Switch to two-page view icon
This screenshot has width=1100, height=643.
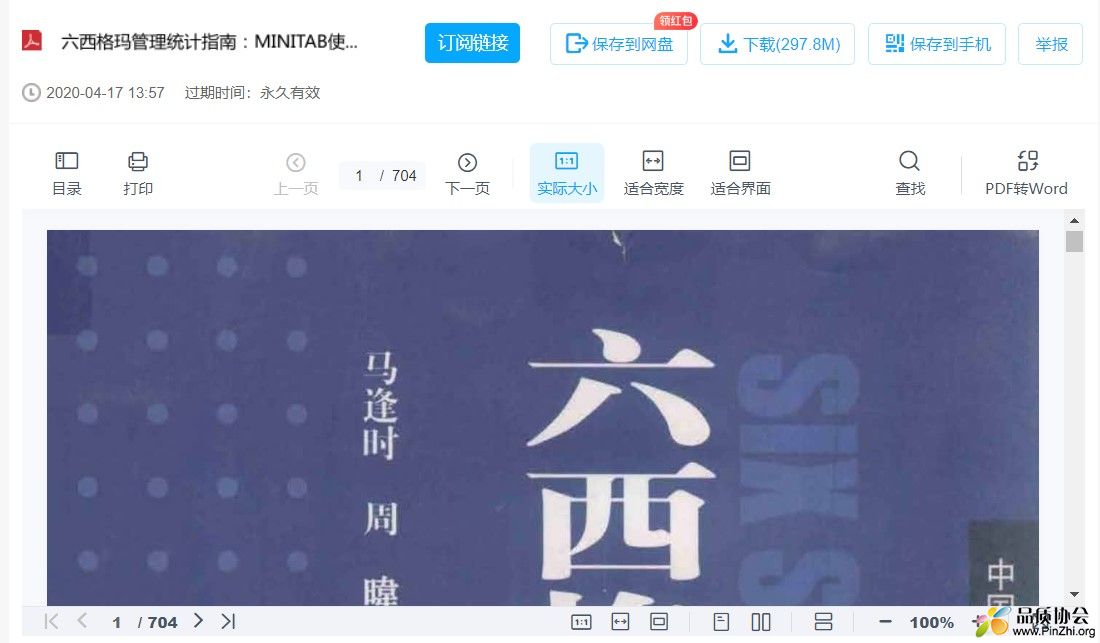point(761,622)
